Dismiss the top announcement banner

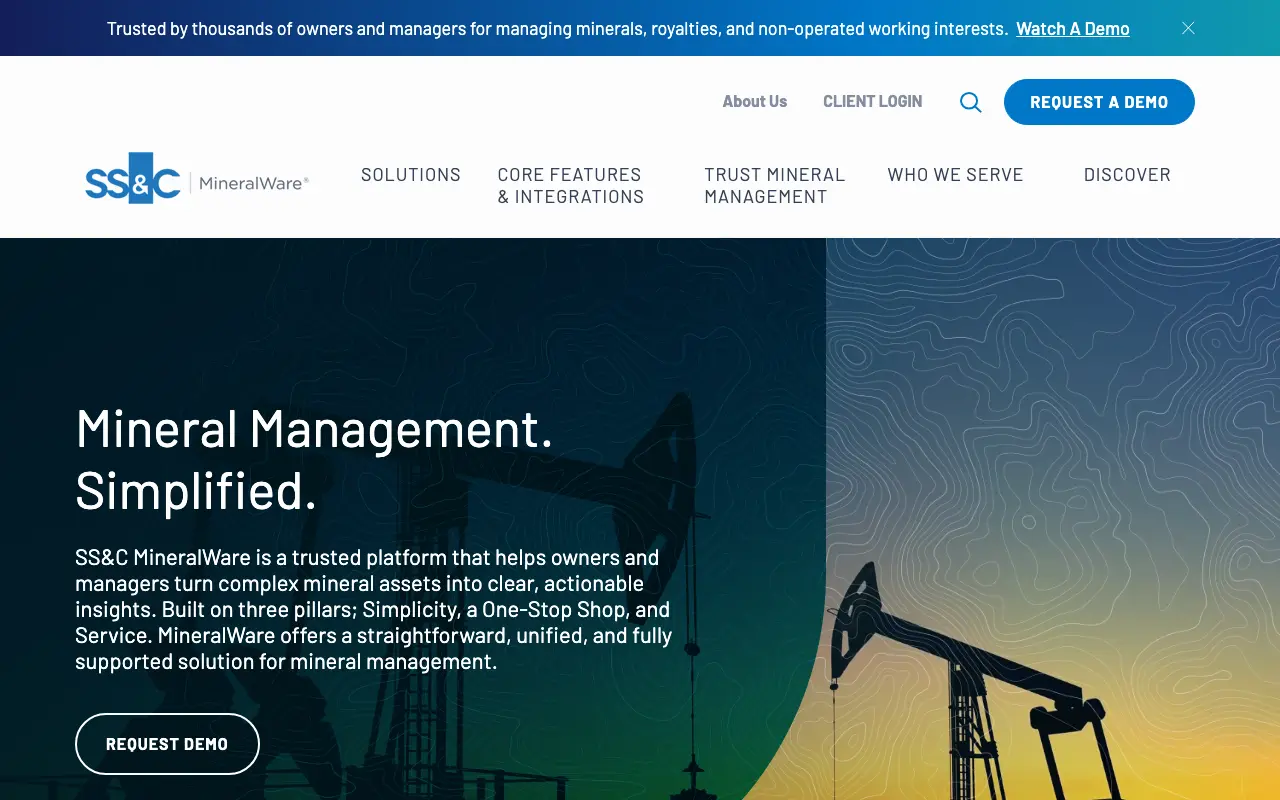[1188, 28]
